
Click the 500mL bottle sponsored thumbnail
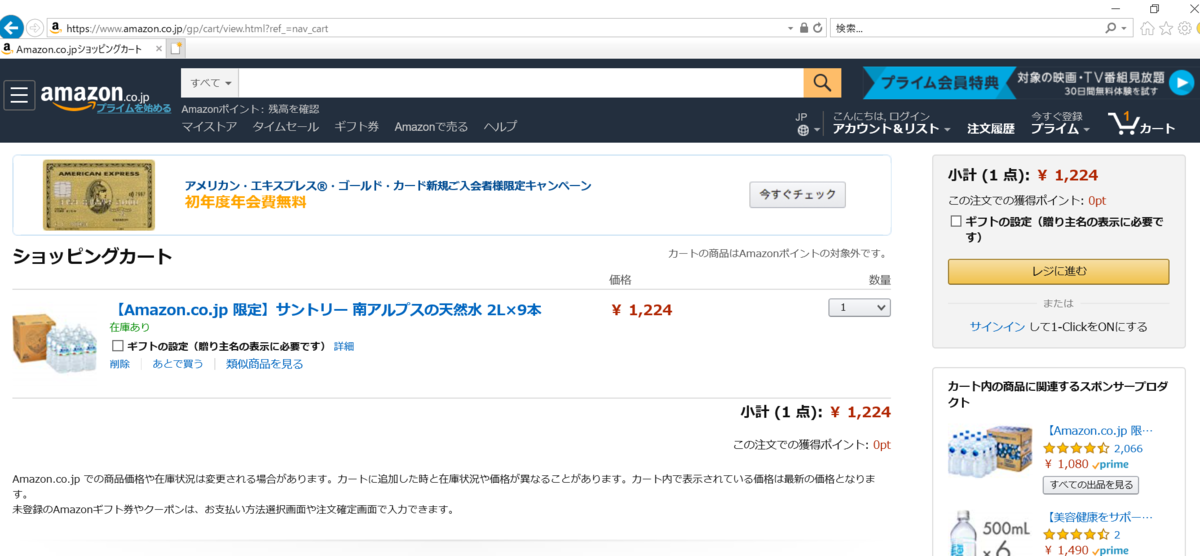click(x=990, y=533)
